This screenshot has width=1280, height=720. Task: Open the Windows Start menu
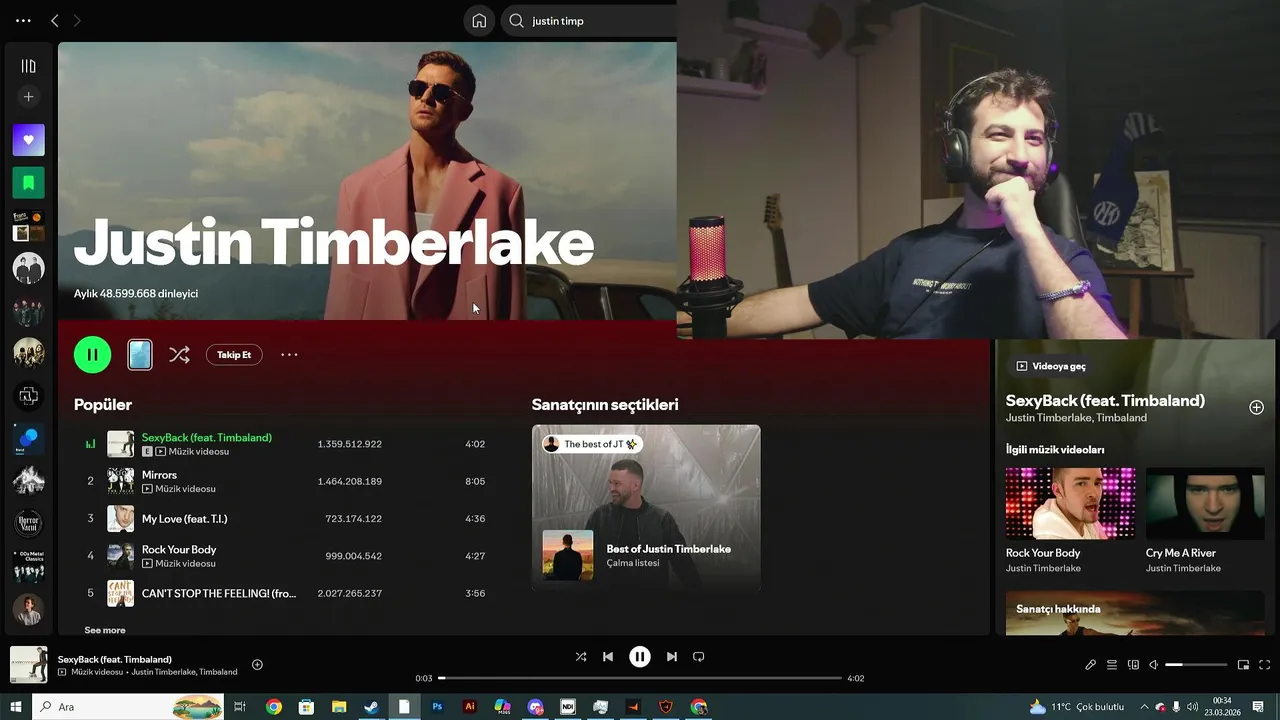16,707
